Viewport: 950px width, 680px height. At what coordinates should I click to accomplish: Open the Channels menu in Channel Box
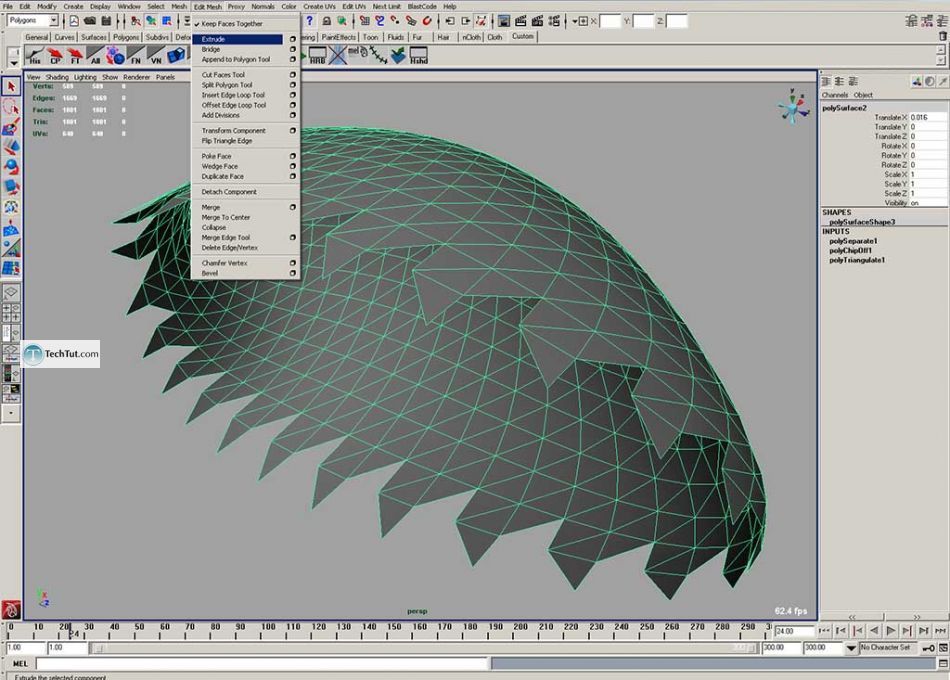point(834,95)
